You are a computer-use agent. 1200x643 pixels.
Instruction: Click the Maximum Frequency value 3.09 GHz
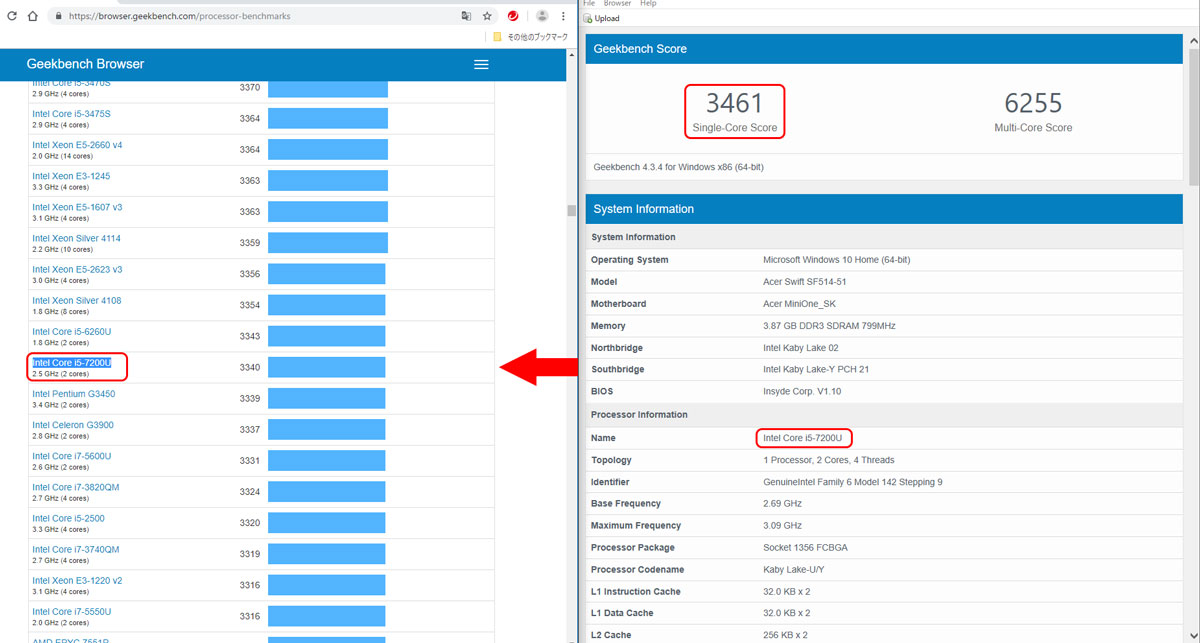[x=783, y=526]
